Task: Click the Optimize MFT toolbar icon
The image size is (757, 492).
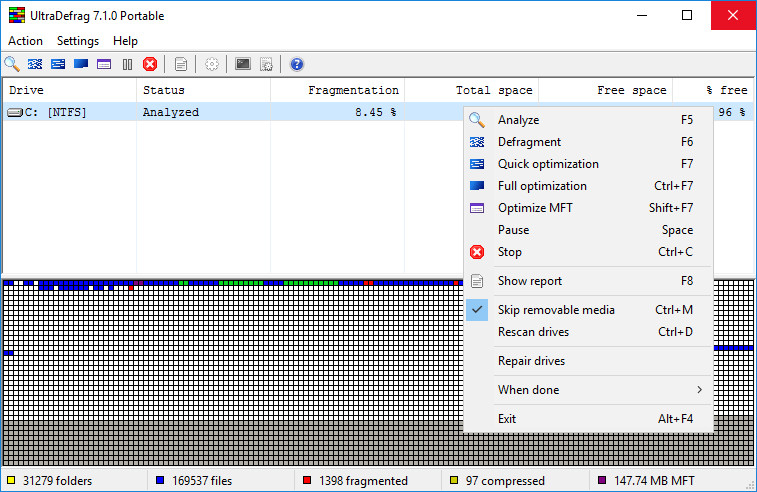Action: (104, 64)
